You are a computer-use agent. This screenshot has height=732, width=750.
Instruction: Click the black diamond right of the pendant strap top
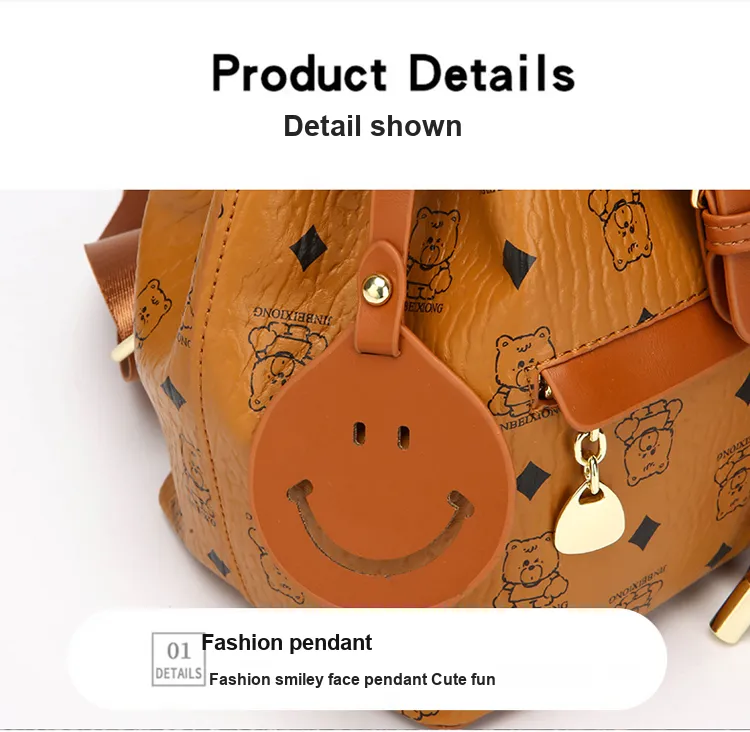[x=519, y=265]
